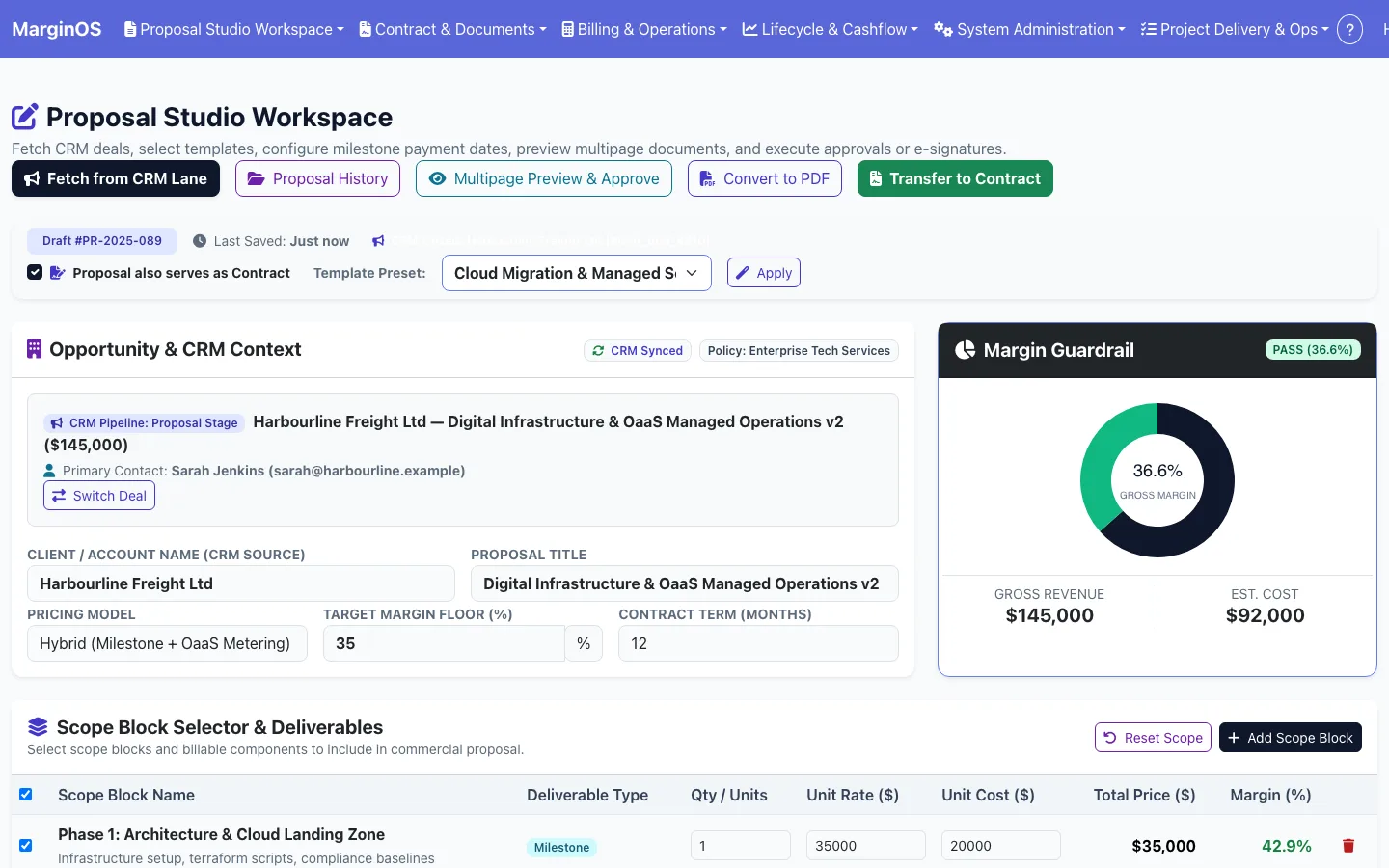Uncheck the Phase 1 Architecture row checkbox
Screen dimensions: 1389x868
(26, 845)
